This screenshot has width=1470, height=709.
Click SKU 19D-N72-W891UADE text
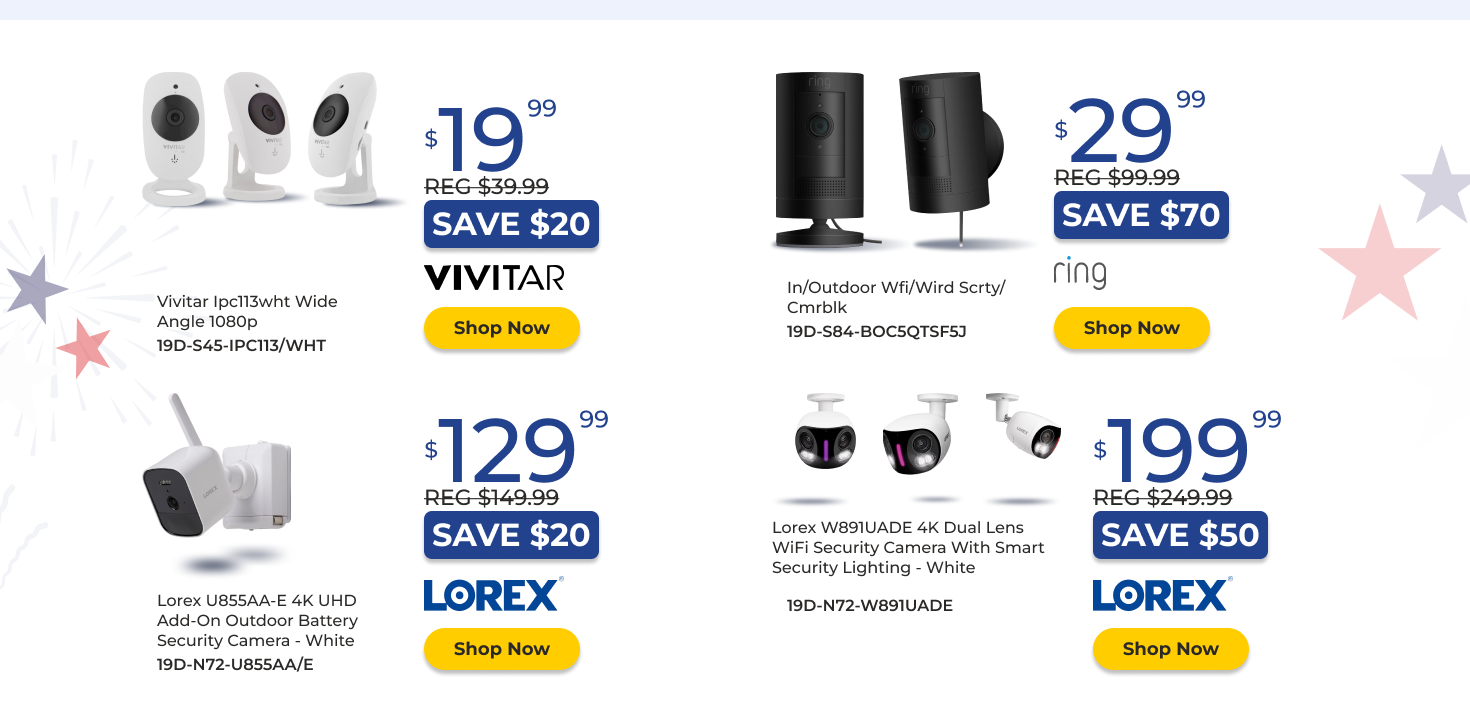click(869, 605)
